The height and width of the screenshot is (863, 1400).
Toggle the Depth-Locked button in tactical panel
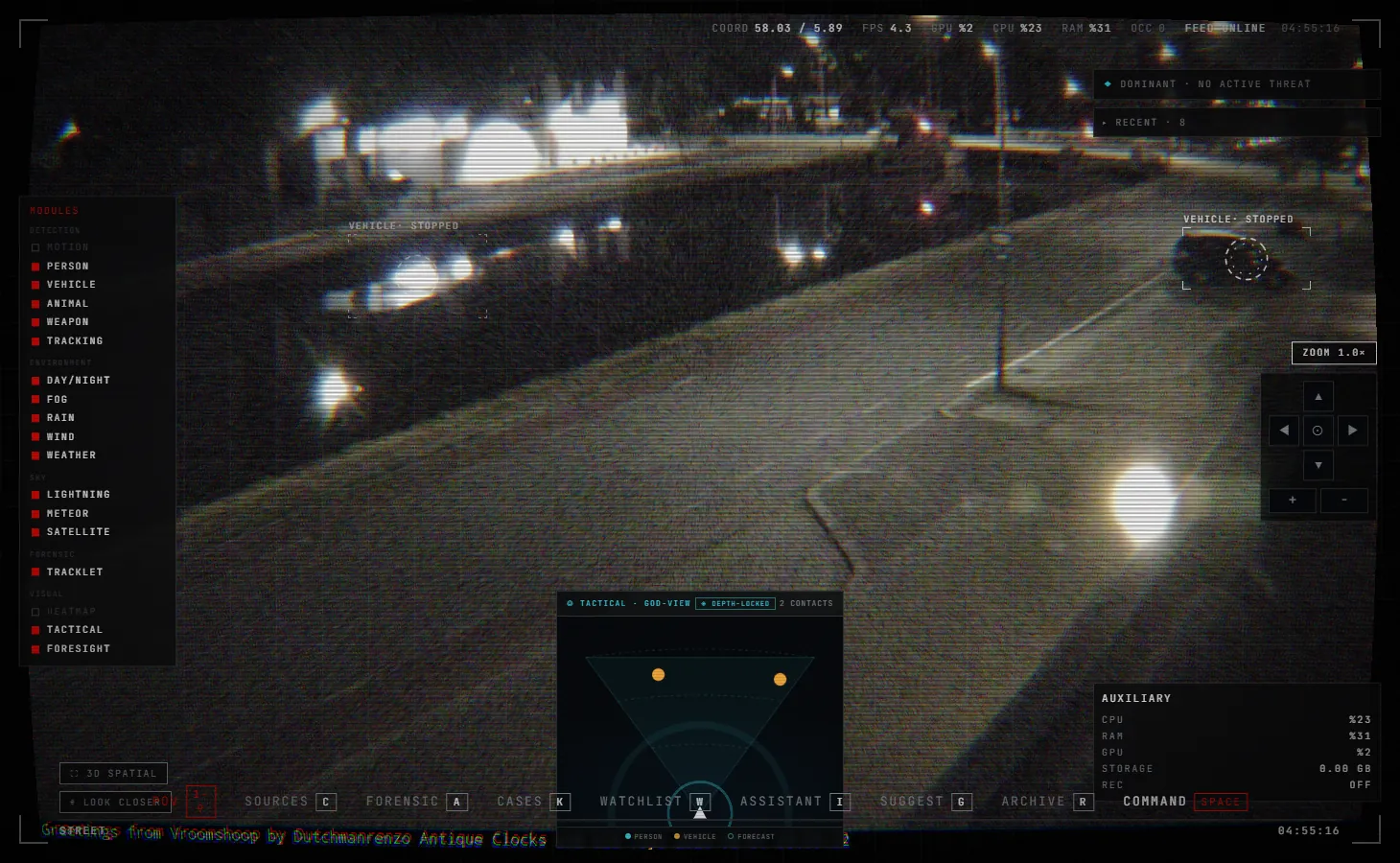735,604
